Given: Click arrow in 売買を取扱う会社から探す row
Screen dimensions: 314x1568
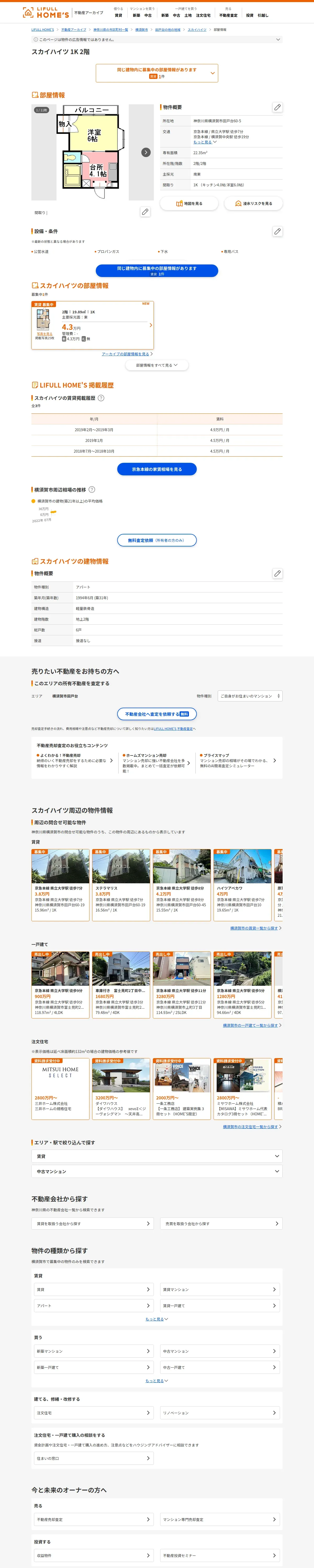Looking at the screenshot, I should click(277, 1224).
